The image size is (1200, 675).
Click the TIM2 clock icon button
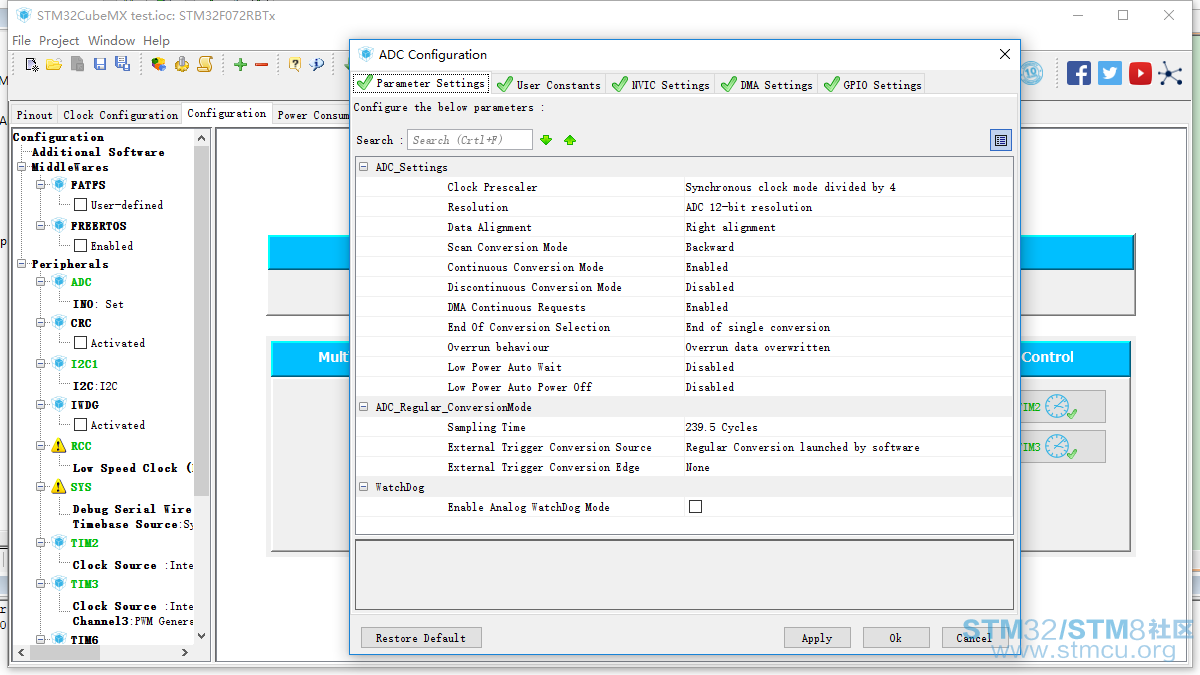[1060, 407]
